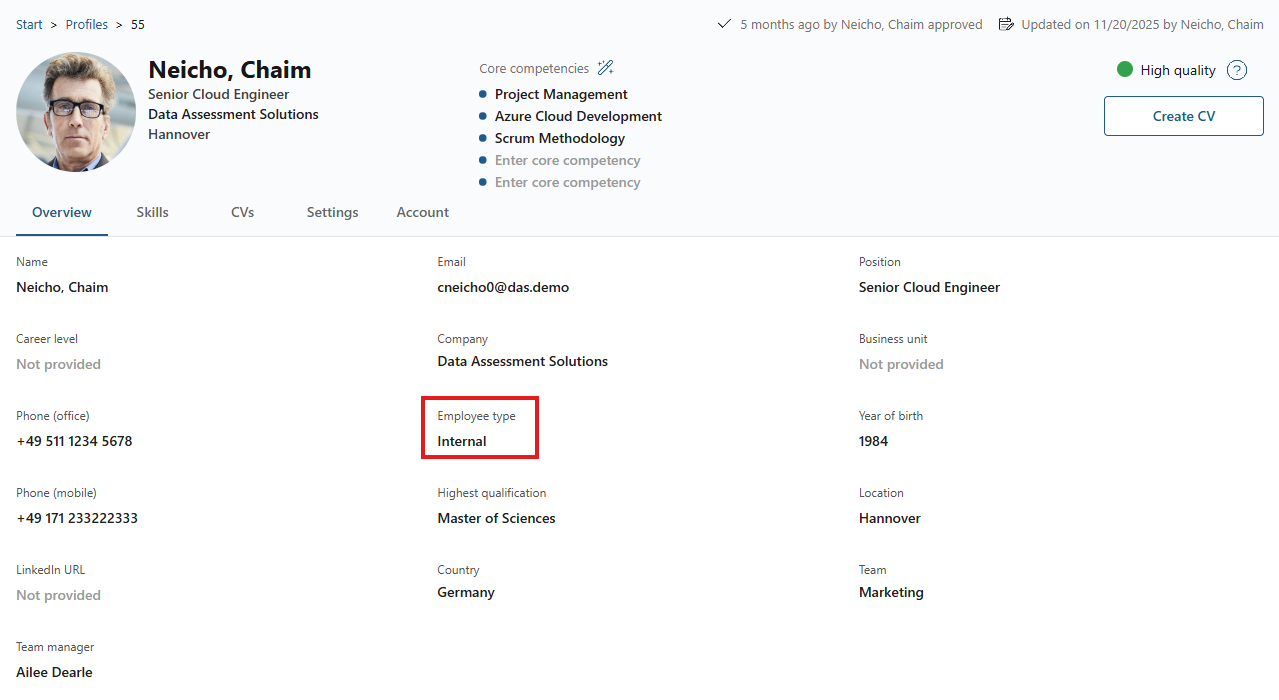Screen dimensions: 1279x700
Task: Click Hannover in the profile header
Action: 179,134
